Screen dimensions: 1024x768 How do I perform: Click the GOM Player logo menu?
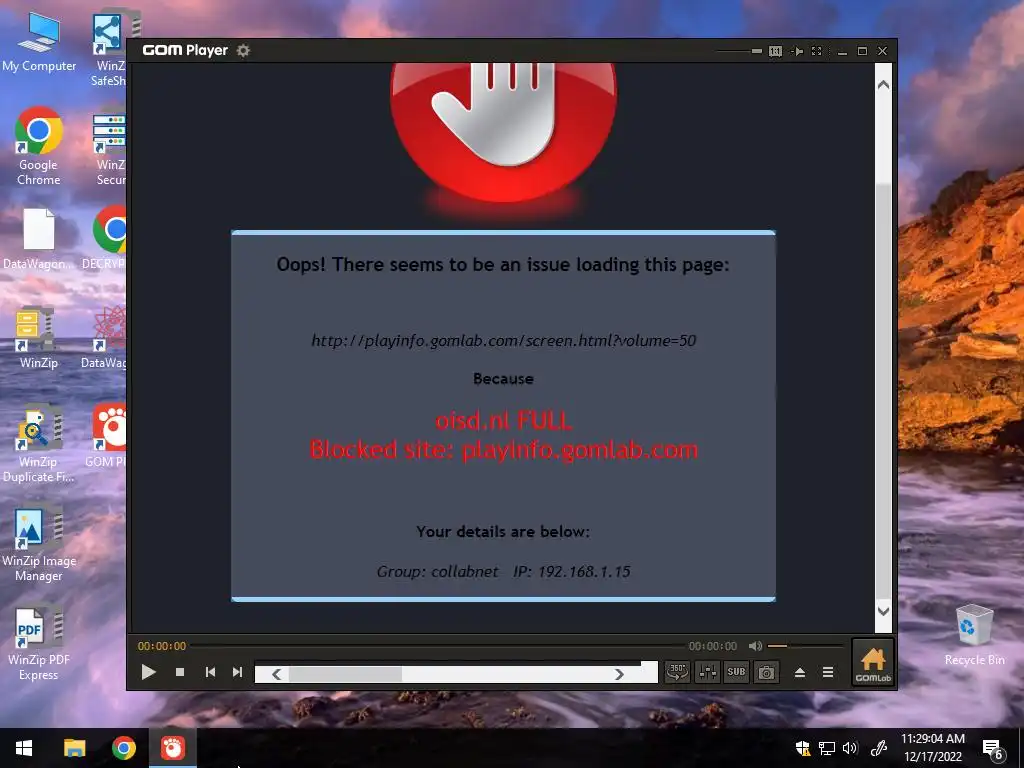185,50
